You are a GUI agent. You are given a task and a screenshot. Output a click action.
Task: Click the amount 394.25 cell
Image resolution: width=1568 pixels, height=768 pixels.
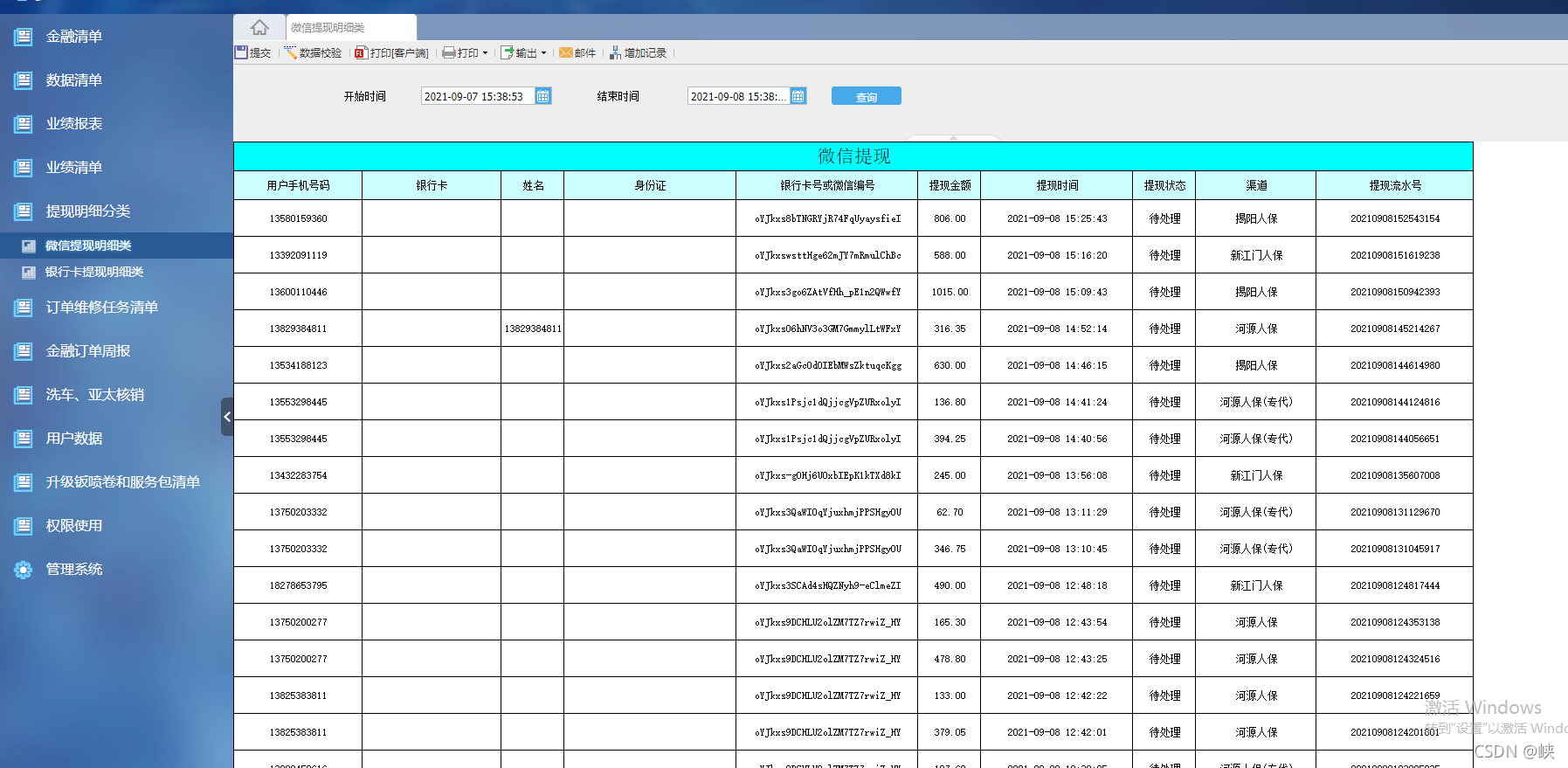click(x=950, y=439)
